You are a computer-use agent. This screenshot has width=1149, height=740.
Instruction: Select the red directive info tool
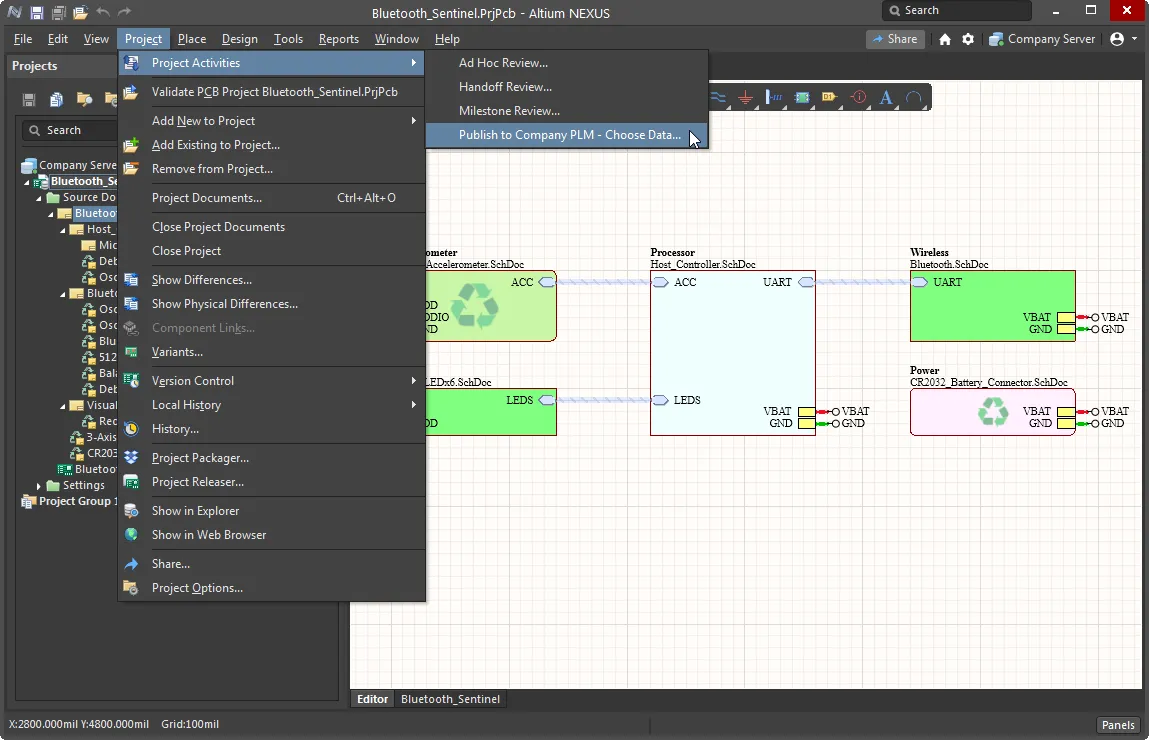858,97
